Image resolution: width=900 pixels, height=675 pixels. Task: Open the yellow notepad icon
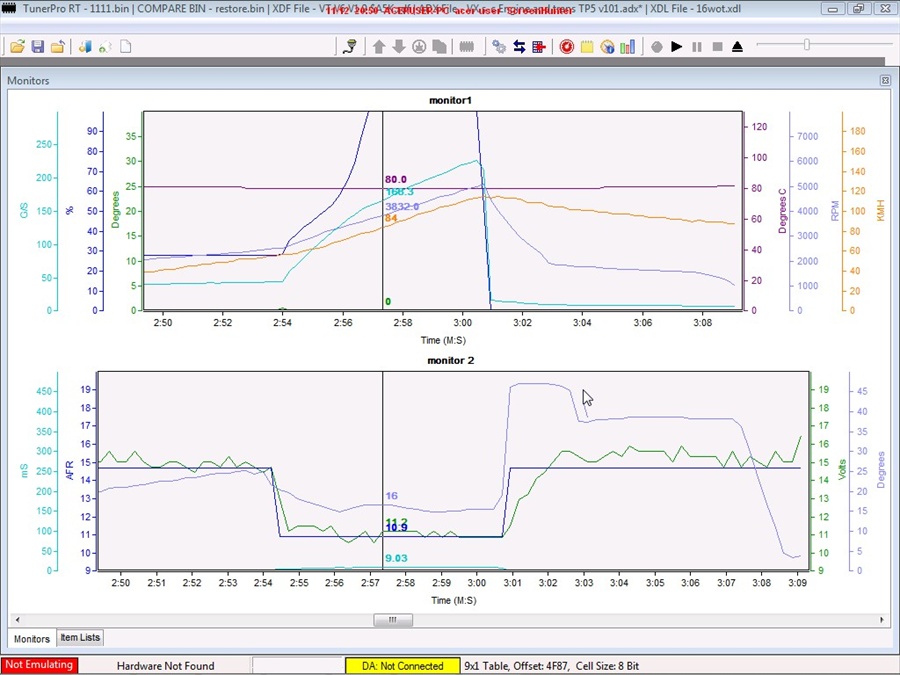coord(587,47)
